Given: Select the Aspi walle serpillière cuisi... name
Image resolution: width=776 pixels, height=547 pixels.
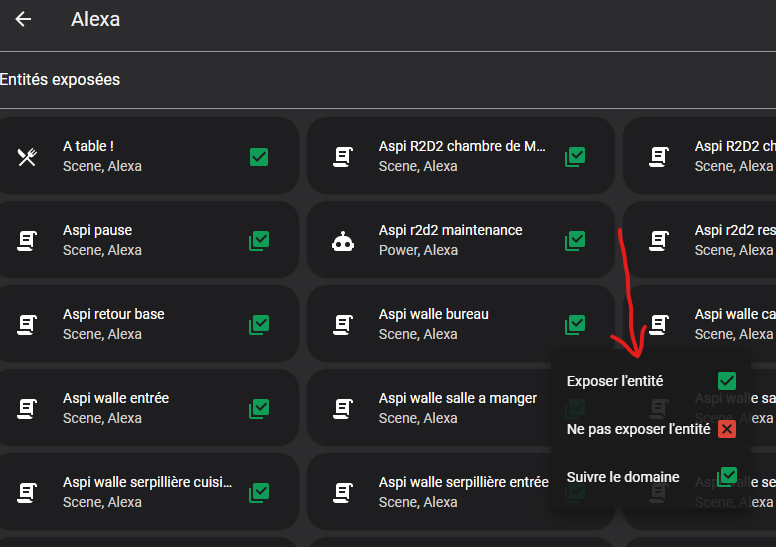Looking at the screenshot, I should tap(147, 482).
